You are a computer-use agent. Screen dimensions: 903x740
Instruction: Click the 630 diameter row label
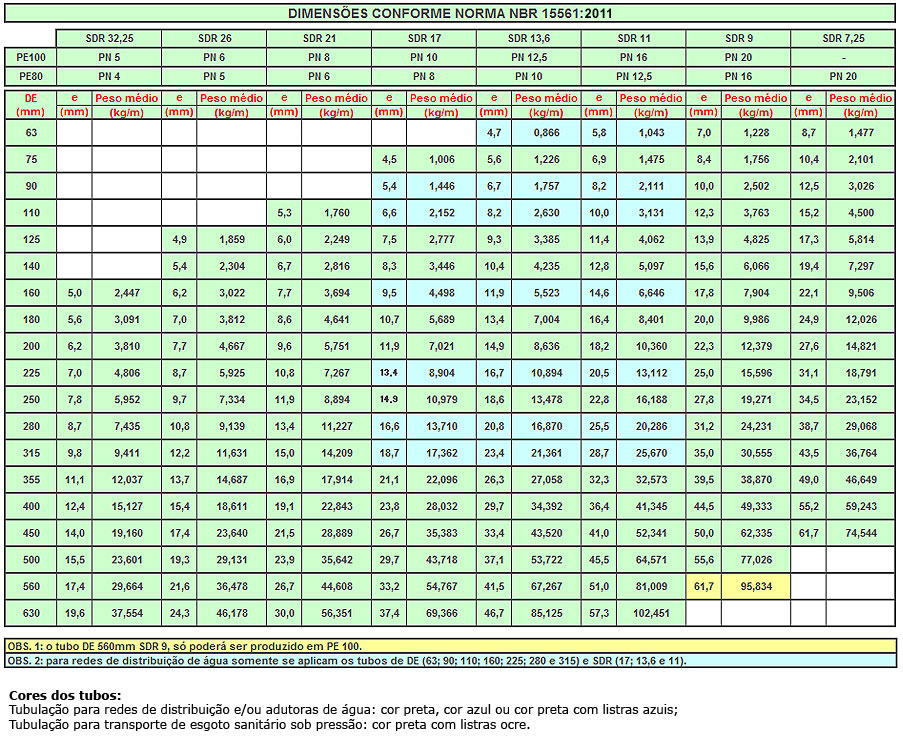click(30, 613)
